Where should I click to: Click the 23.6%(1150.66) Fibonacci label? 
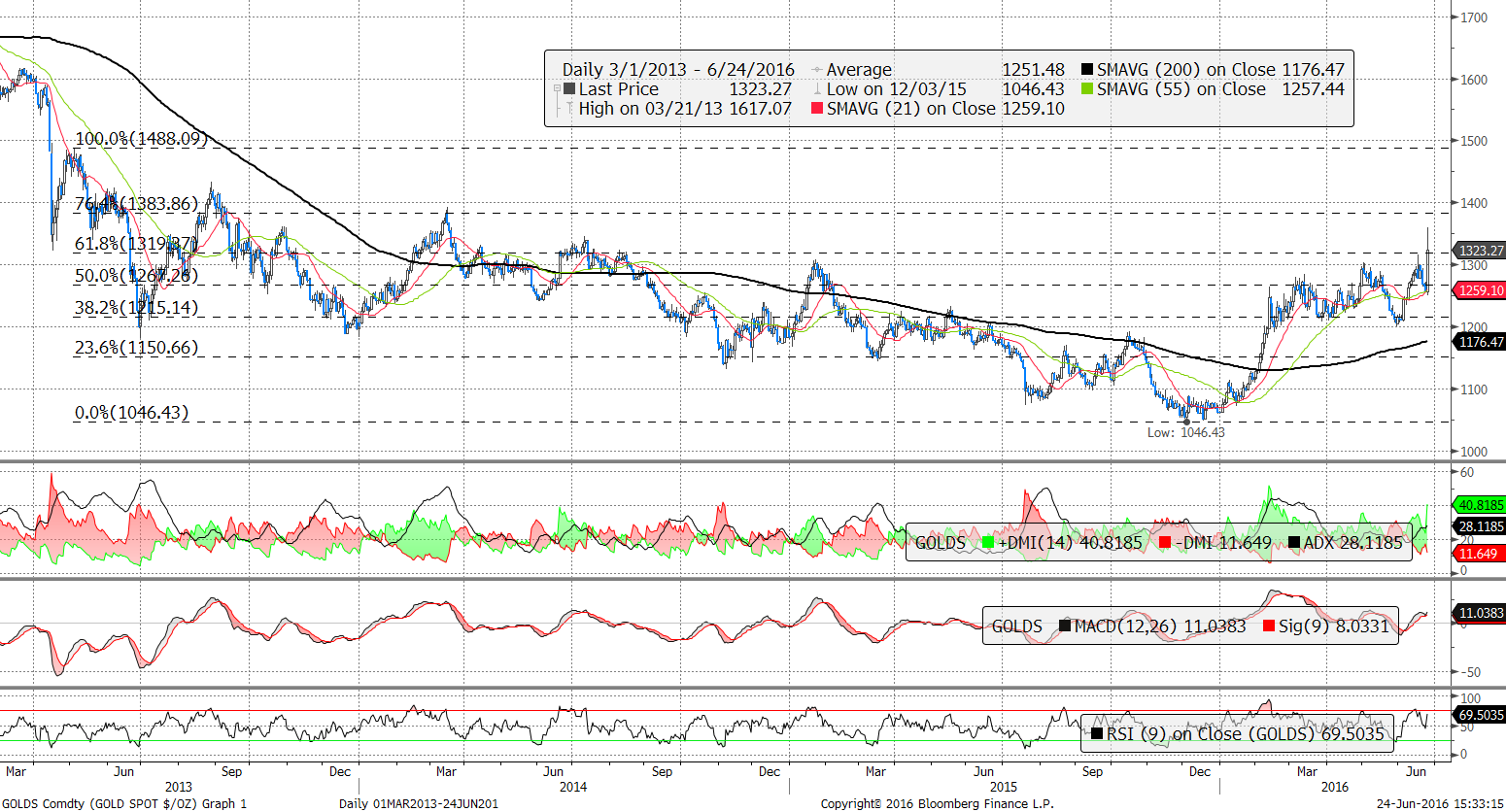pyautogui.click(x=137, y=348)
